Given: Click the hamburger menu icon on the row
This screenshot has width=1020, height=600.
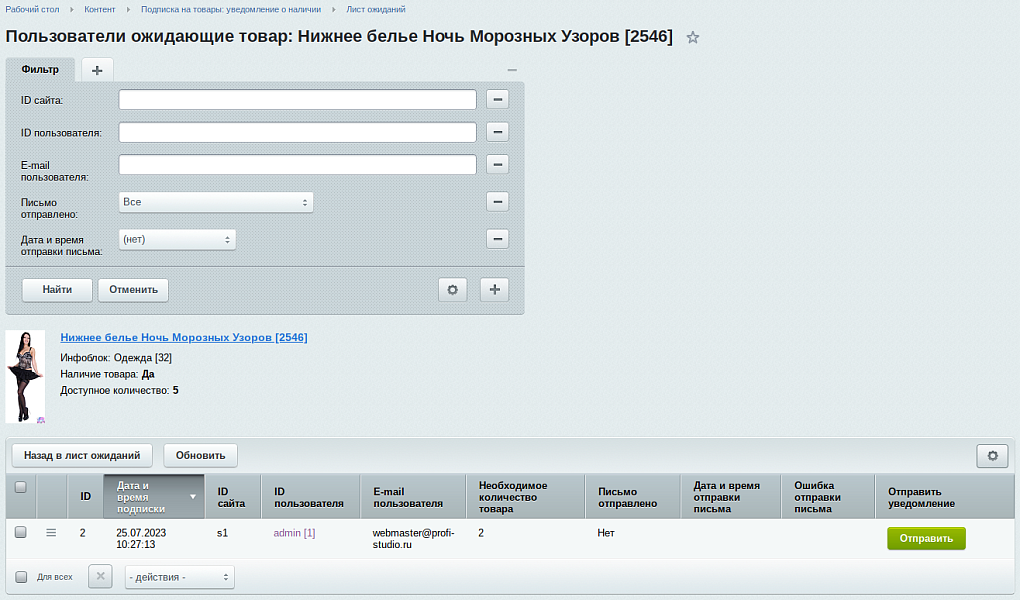Looking at the screenshot, I should (51, 533).
